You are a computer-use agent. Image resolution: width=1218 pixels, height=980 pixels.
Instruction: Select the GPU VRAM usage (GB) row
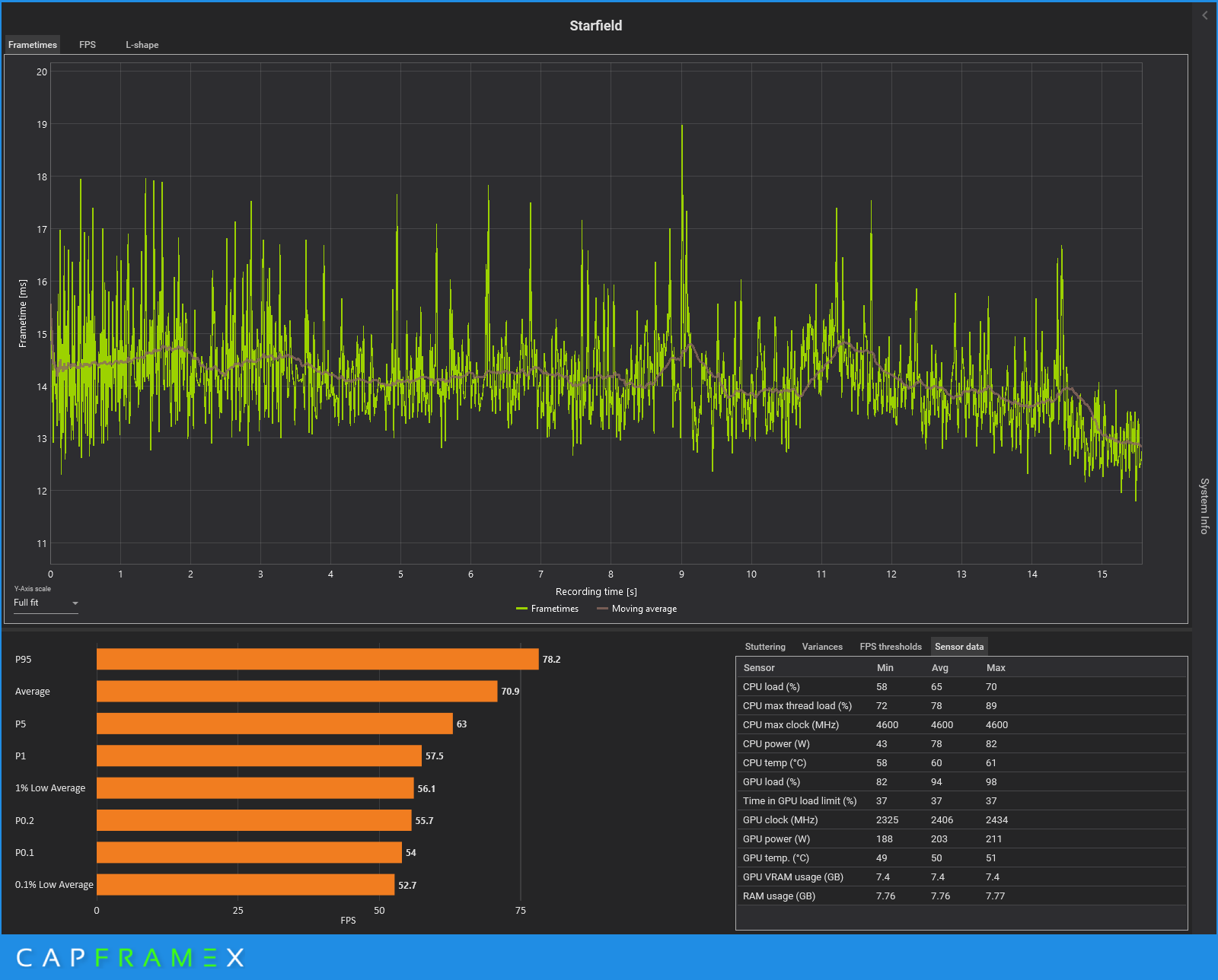[x=961, y=877]
